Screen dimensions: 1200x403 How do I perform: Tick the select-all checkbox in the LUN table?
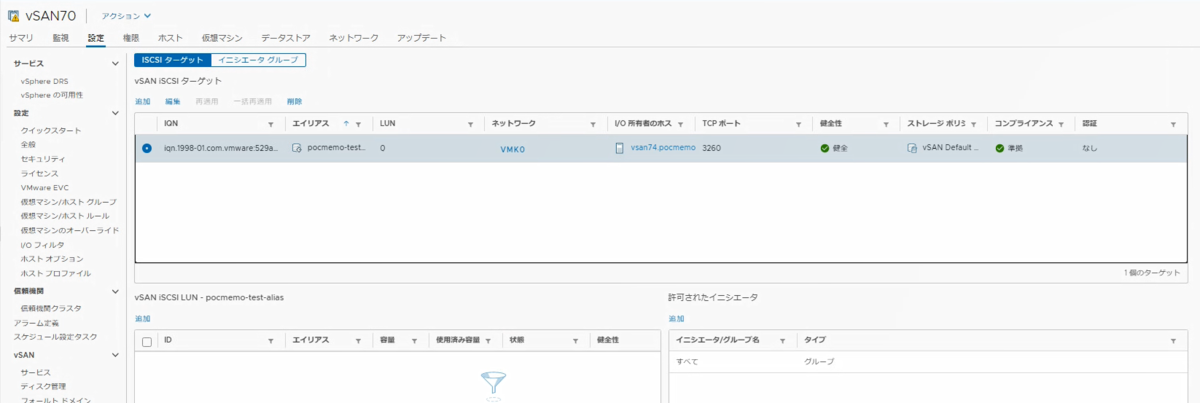pyautogui.click(x=147, y=341)
